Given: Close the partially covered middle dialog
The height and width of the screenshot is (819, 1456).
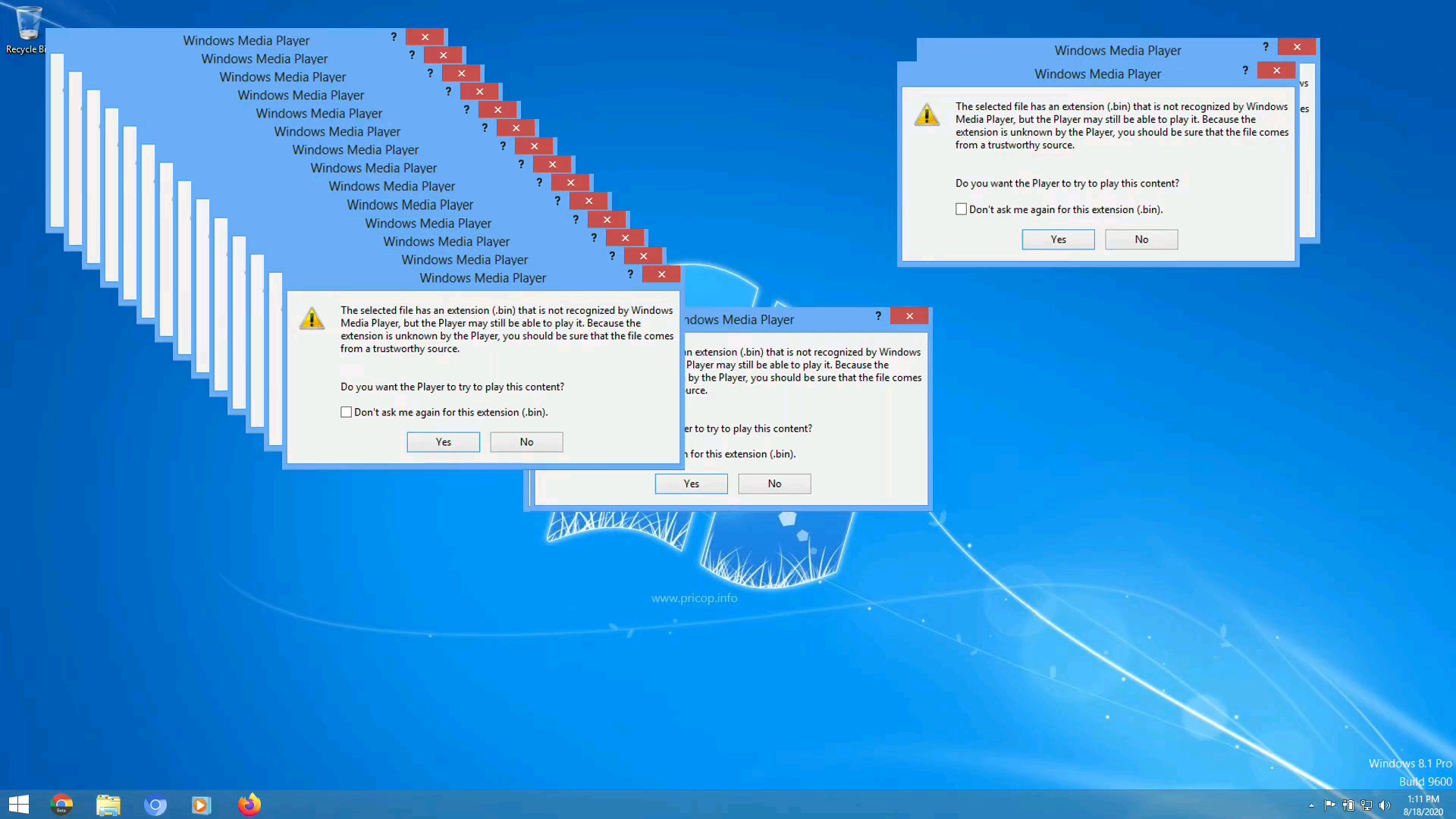Looking at the screenshot, I should tap(909, 316).
